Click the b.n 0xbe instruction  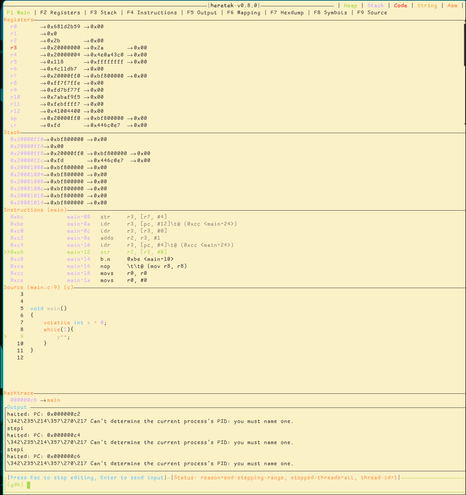click(x=137, y=259)
